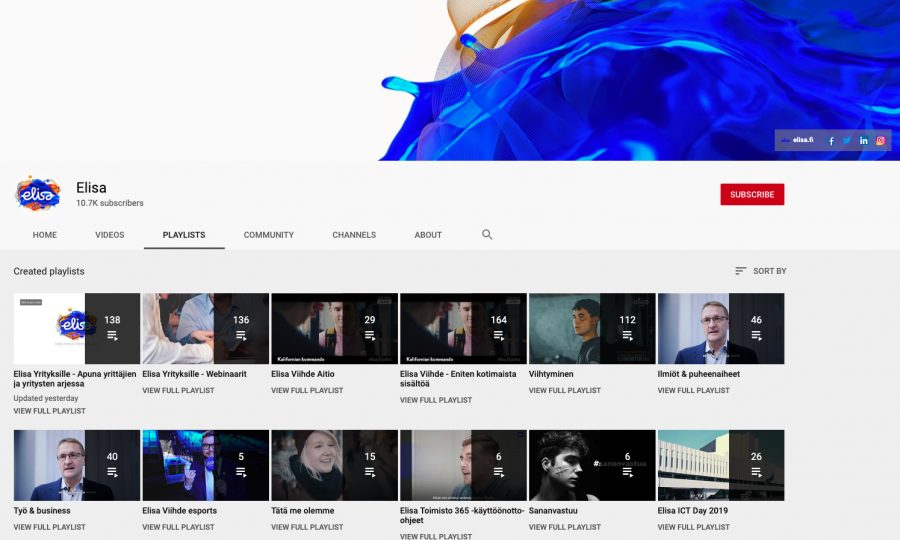The width and height of the screenshot is (900, 540).
Task: Click playlist icon on Elisa ICT Day 2019 thumbnail
Action: pyautogui.click(x=757, y=472)
